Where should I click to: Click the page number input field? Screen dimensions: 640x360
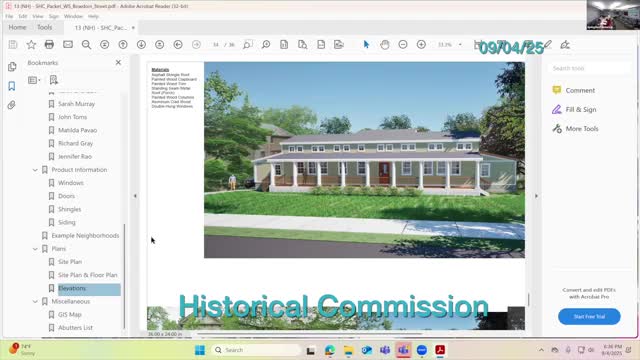point(216,44)
